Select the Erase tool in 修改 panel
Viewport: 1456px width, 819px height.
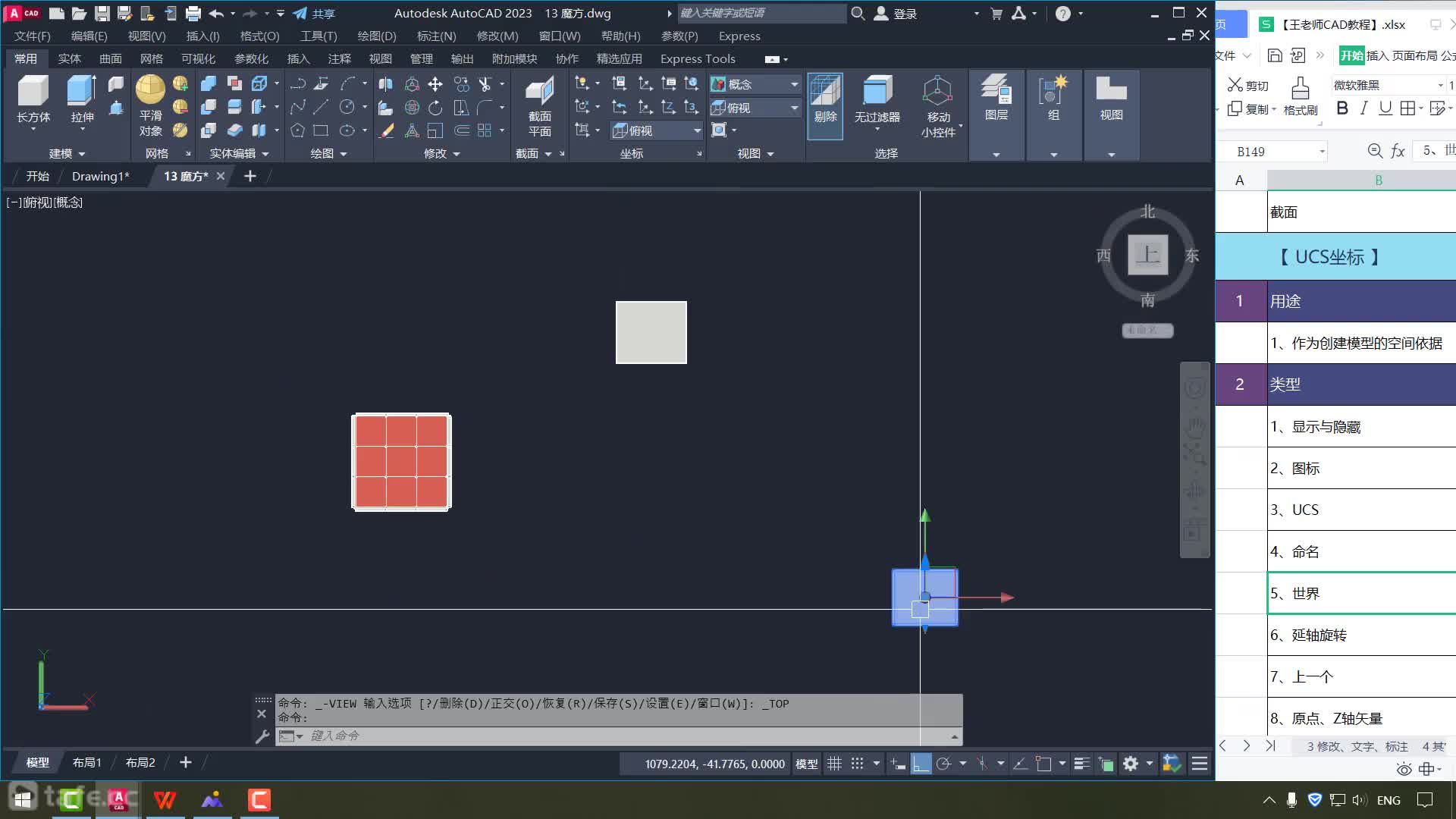pos(387,130)
